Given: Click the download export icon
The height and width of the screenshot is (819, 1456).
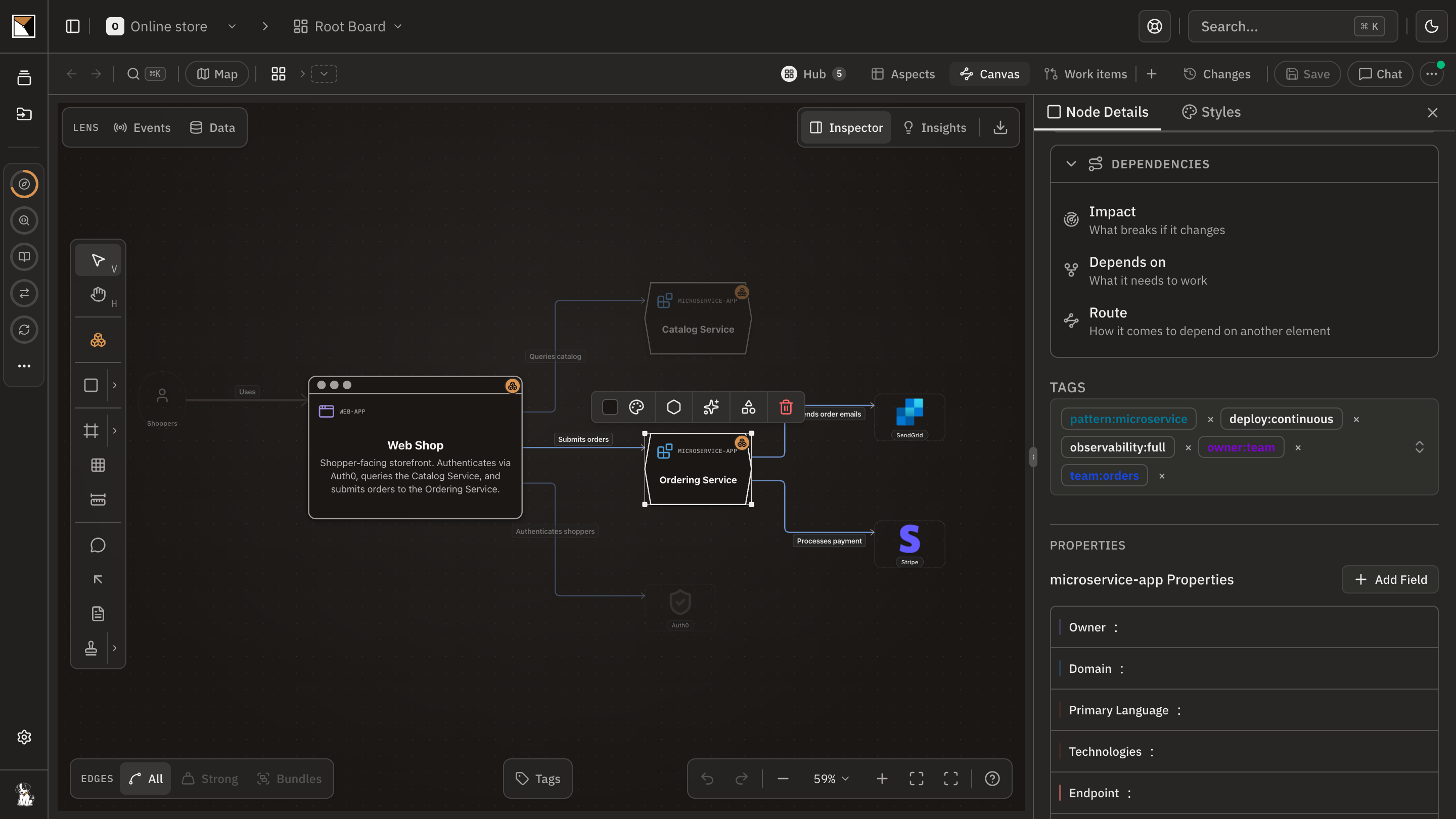Looking at the screenshot, I should click(1000, 128).
